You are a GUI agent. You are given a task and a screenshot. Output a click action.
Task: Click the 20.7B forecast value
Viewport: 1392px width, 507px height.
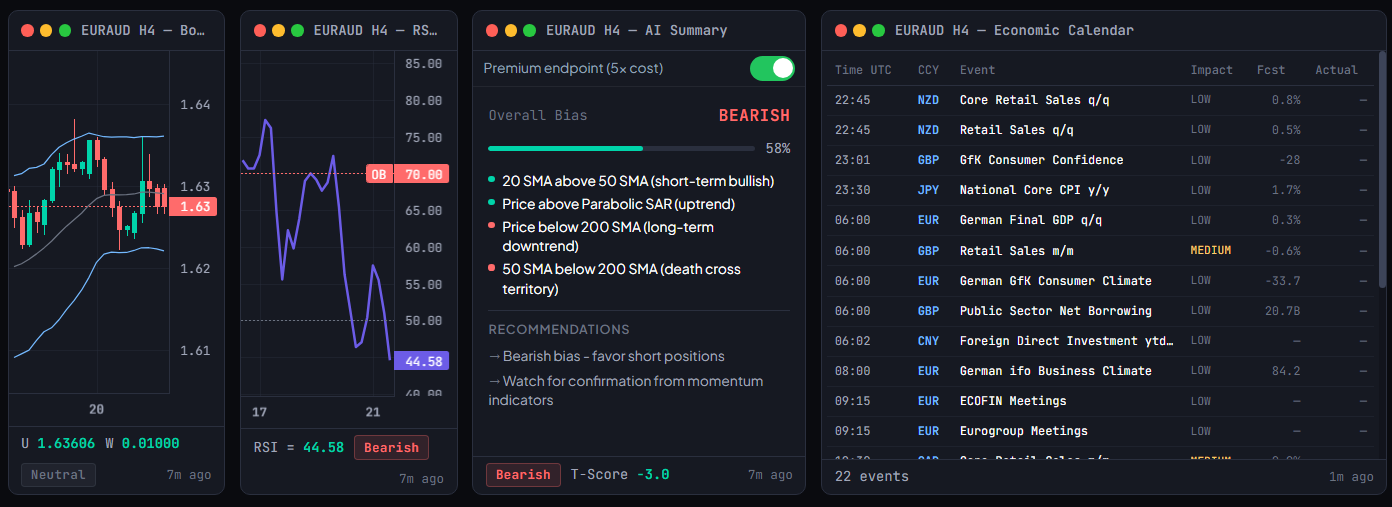point(1282,311)
